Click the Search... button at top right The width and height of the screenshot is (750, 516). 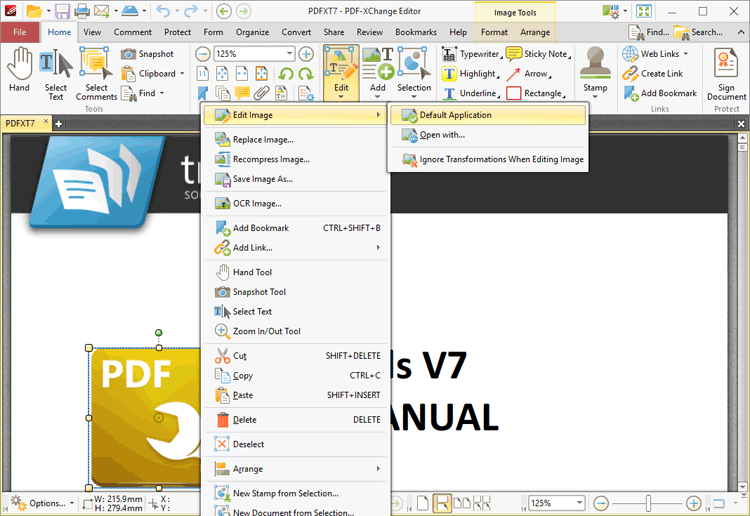pyautogui.click(x=698, y=32)
